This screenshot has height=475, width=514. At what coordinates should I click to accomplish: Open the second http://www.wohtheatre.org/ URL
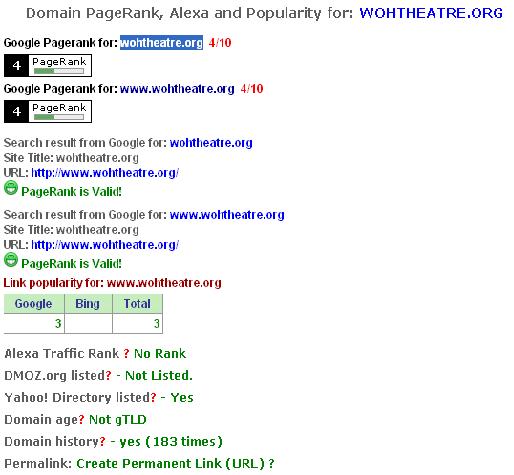coord(105,245)
